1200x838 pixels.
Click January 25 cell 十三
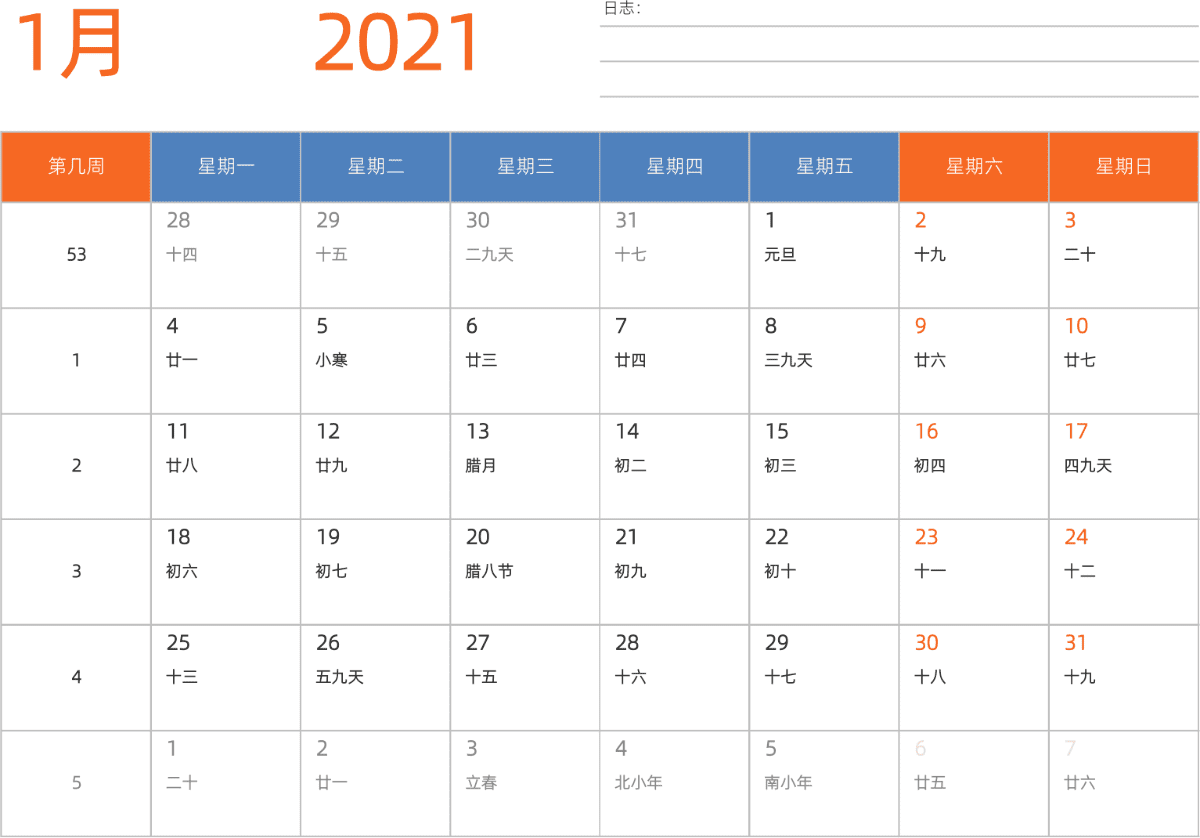[x=226, y=678]
